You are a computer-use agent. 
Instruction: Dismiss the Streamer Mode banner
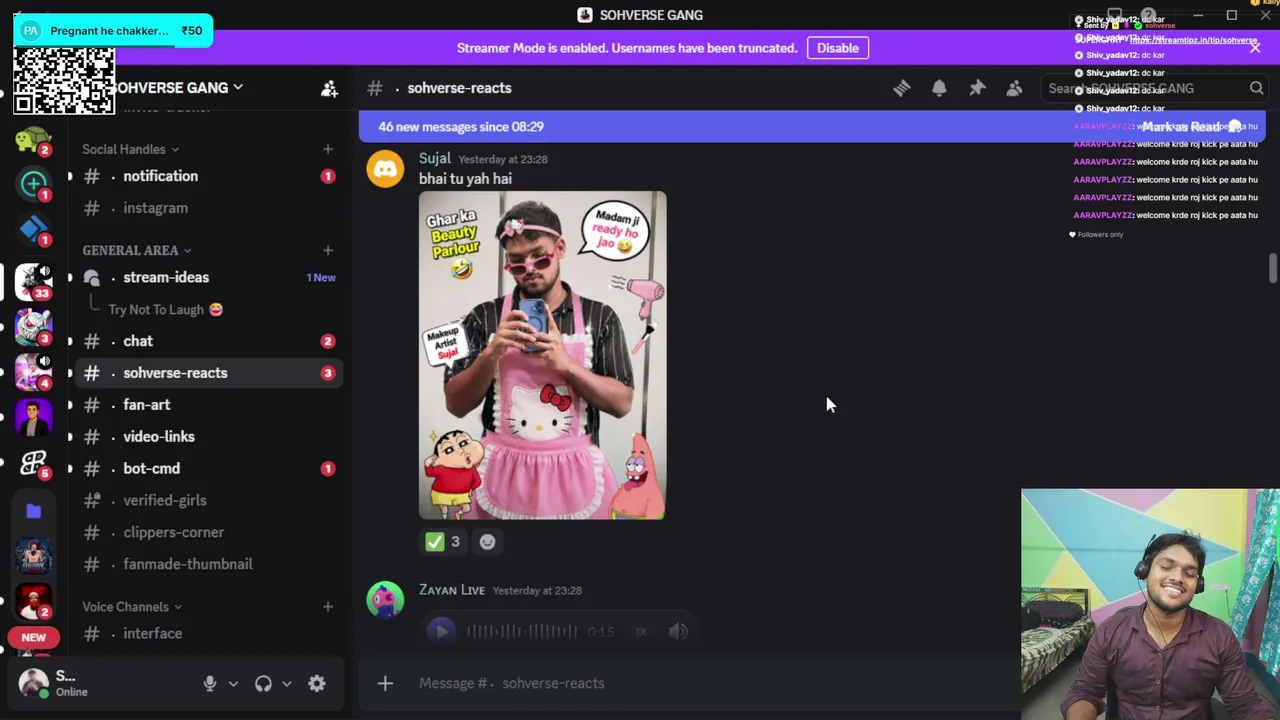1255,47
